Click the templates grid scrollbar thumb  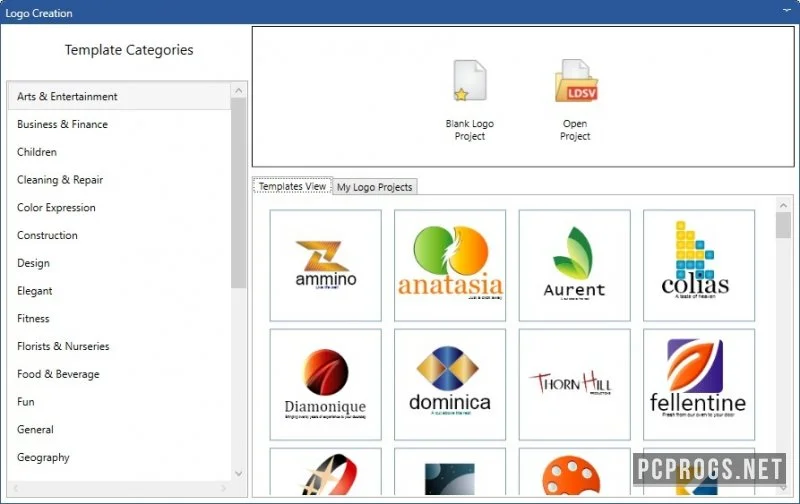(783, 225)
